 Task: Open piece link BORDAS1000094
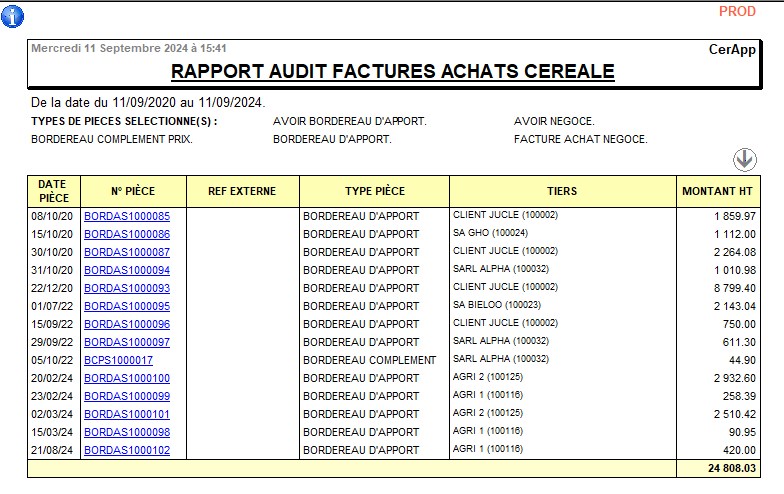click(x=127, y=270)
